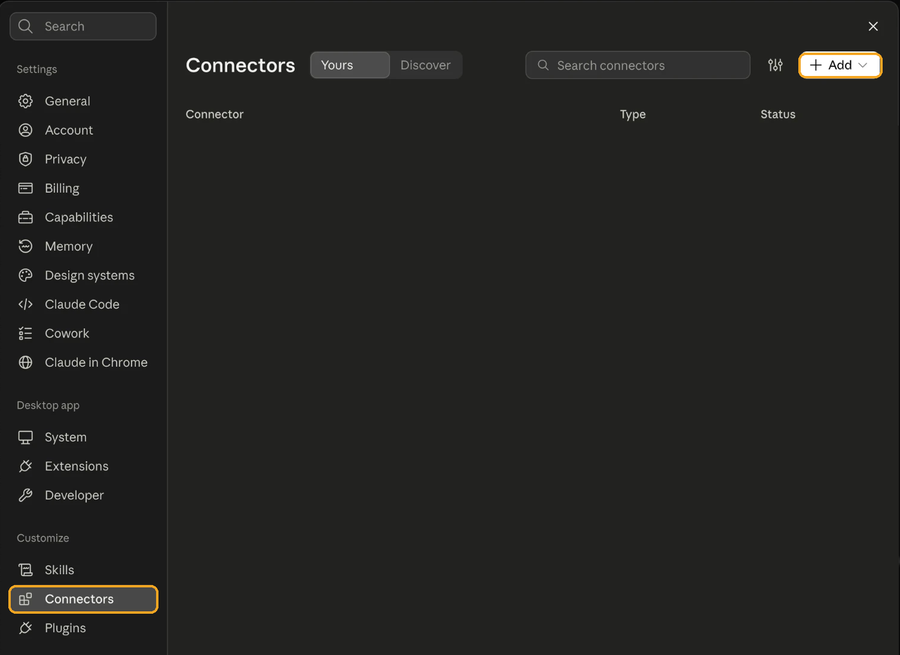Click the Developer wrench icon
Viewport: 900px width, 655px height.
click(25, 495)
